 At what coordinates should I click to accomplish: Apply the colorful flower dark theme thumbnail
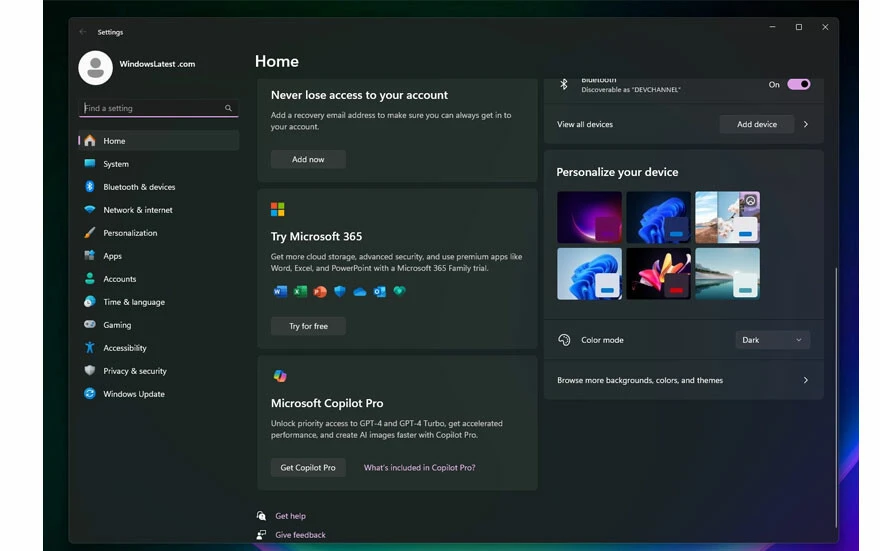point(658,274)
